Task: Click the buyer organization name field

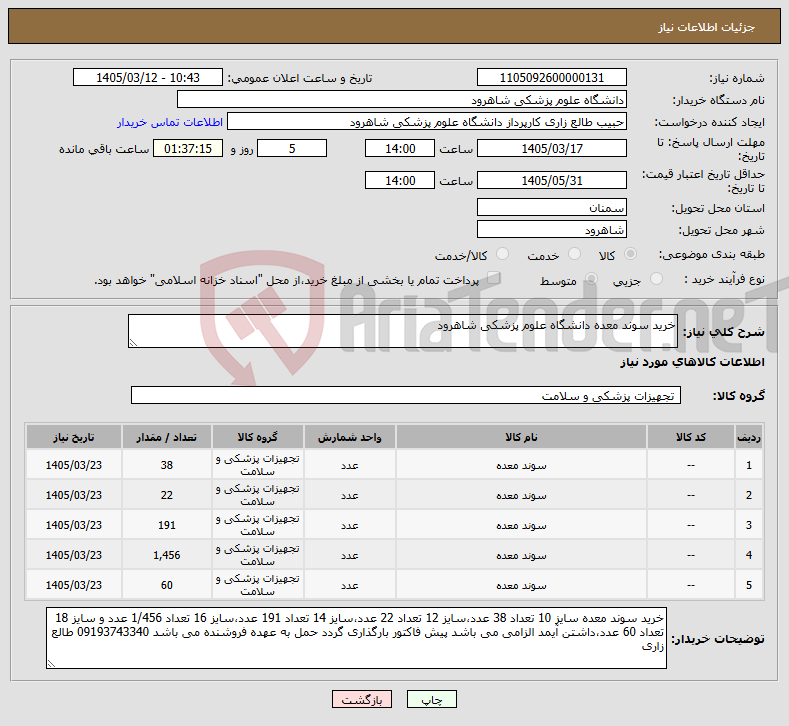Action: click(x=402, y=100)
